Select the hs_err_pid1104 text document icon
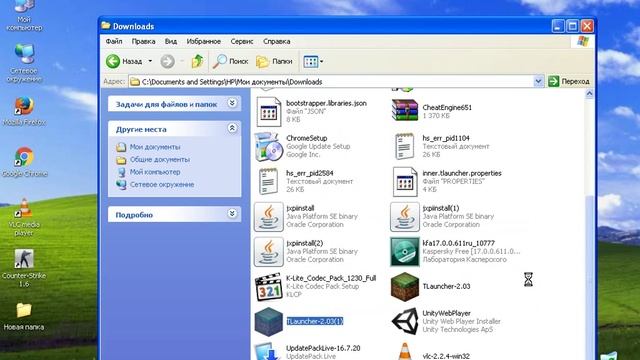The height and width of the screenshot is (360, 640). pos(404,147)
